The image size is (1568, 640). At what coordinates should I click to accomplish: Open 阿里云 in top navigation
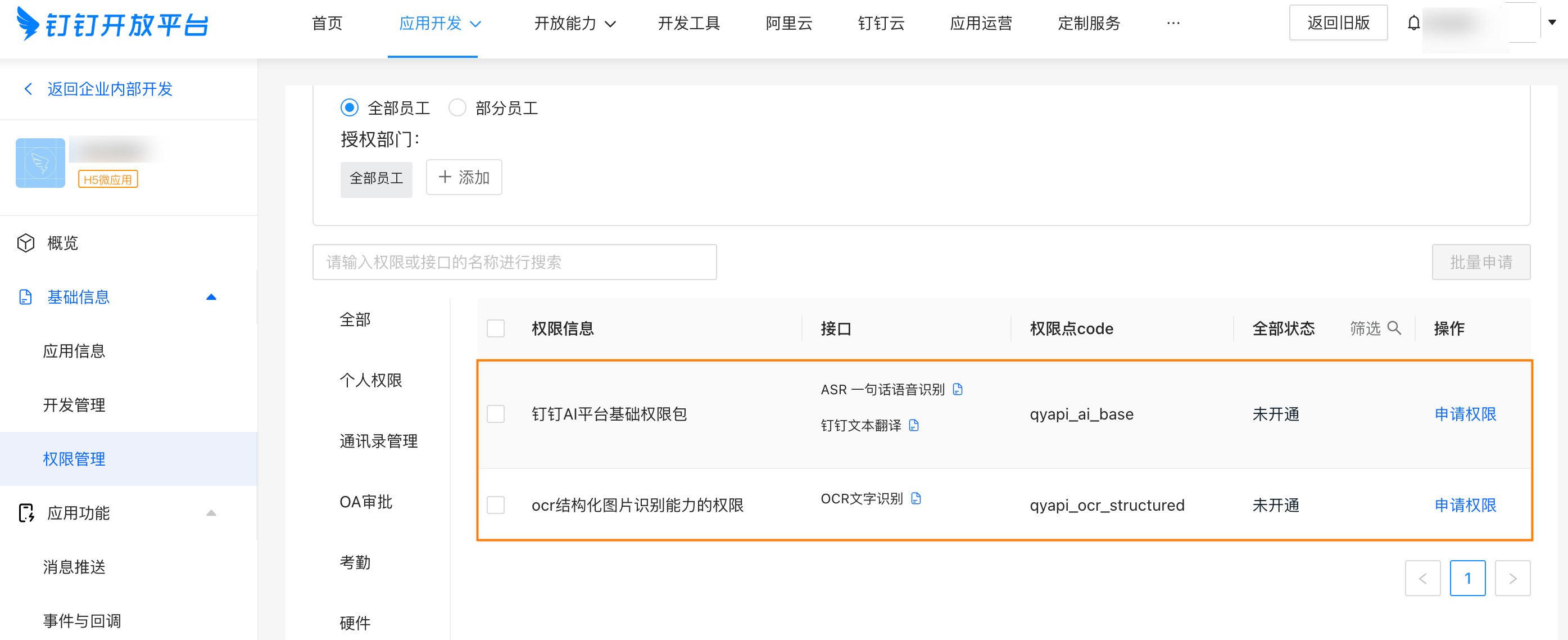point(789,23)
